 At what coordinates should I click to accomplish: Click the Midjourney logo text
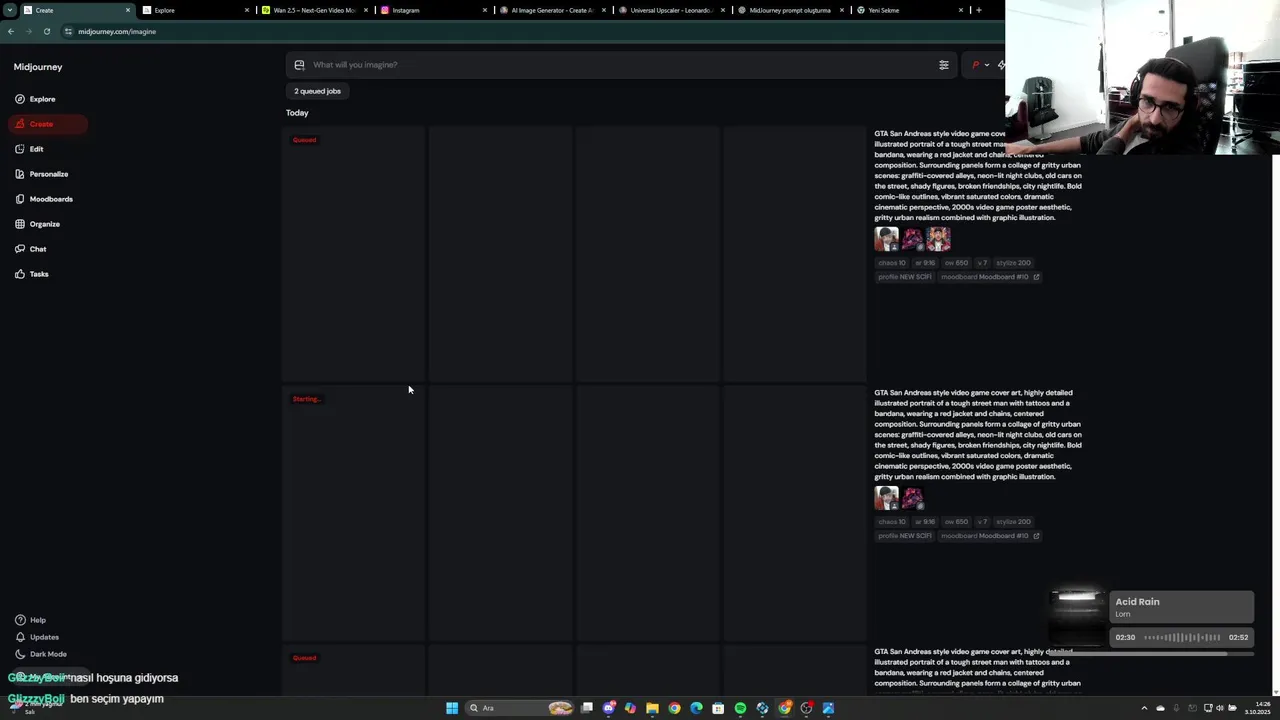point(38,67)
